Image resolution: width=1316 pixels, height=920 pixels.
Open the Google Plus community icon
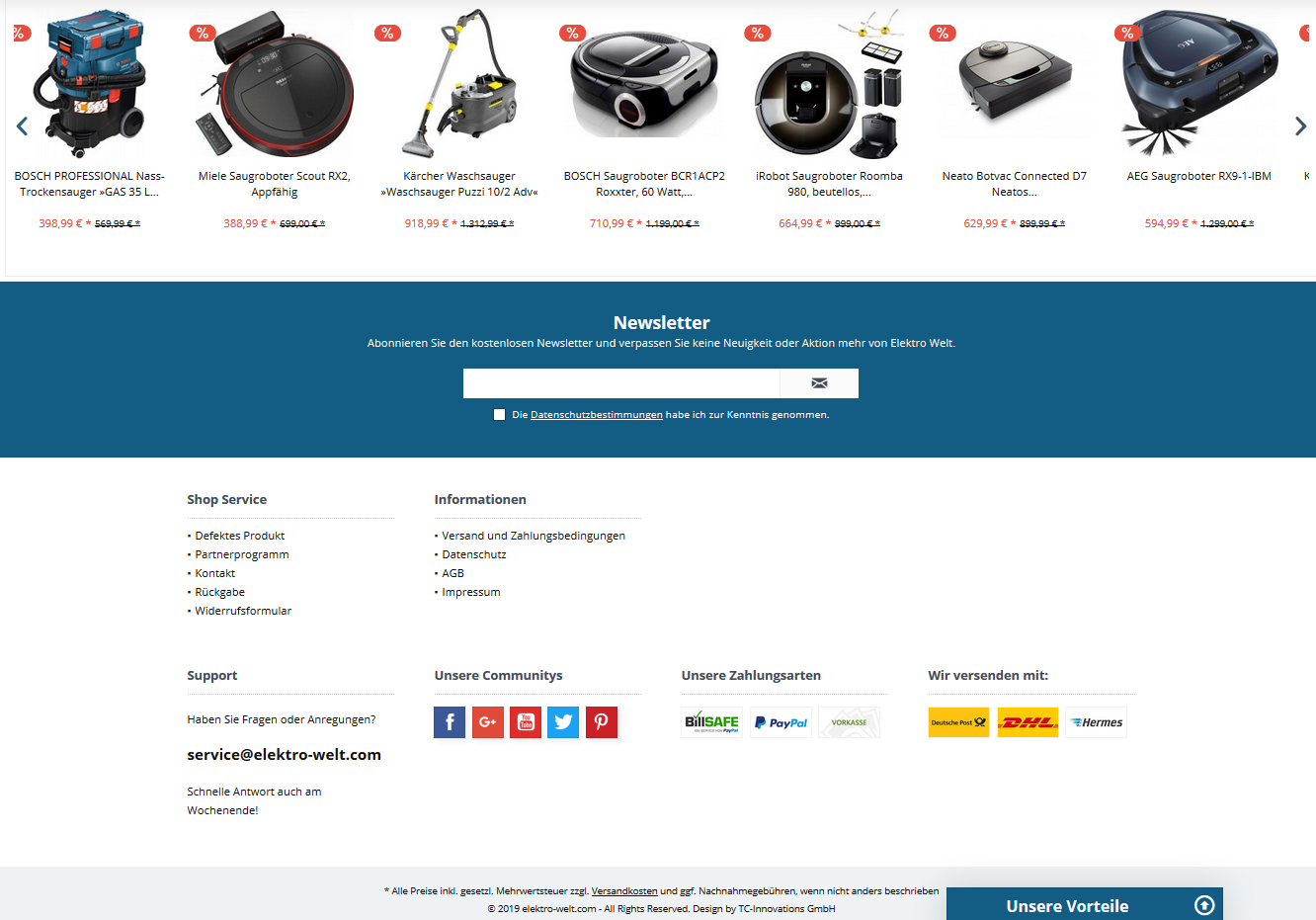click(487, 722)
